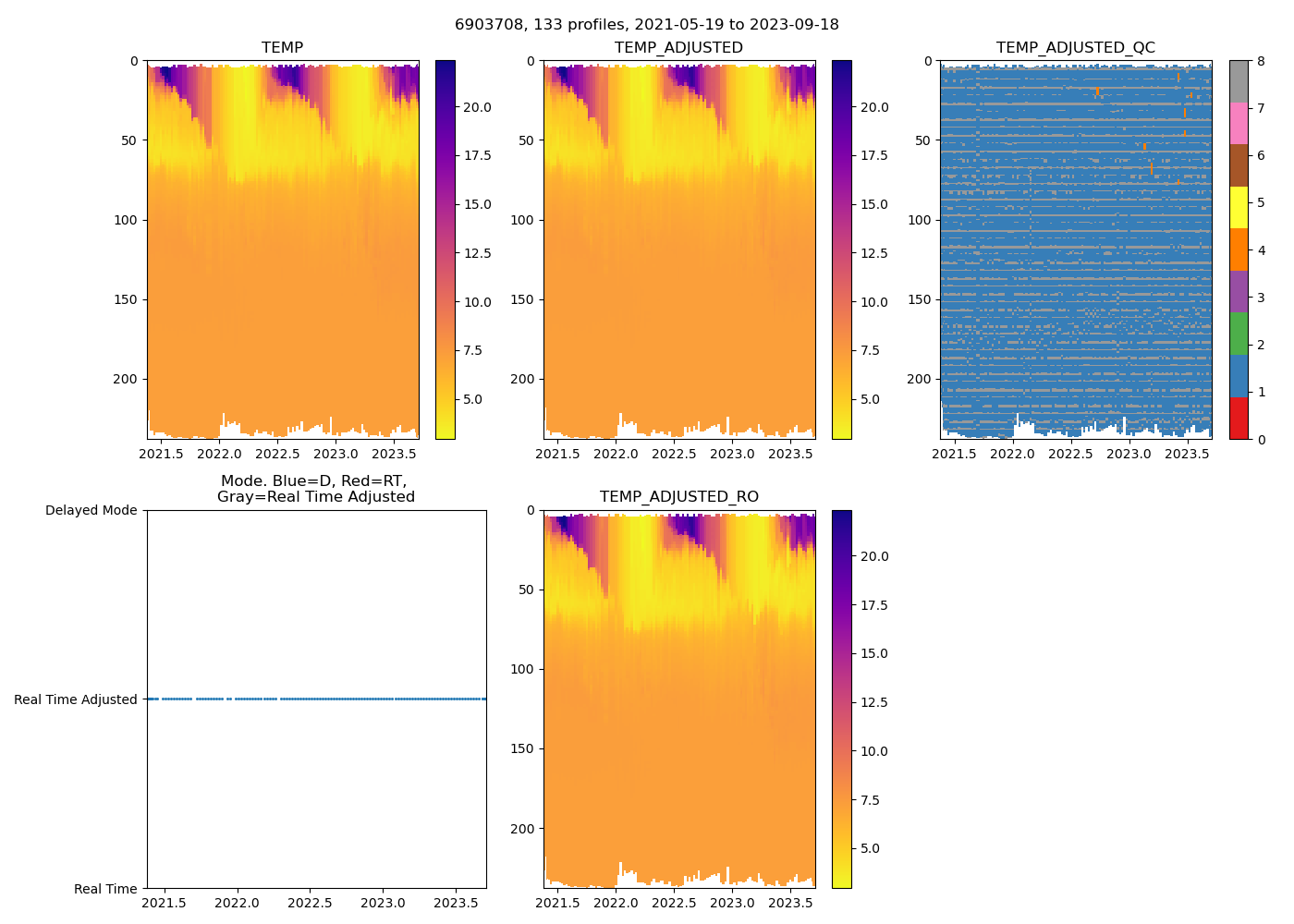
Task: Click the green segment of the QC colorbar
Action: coord(1239,334)
